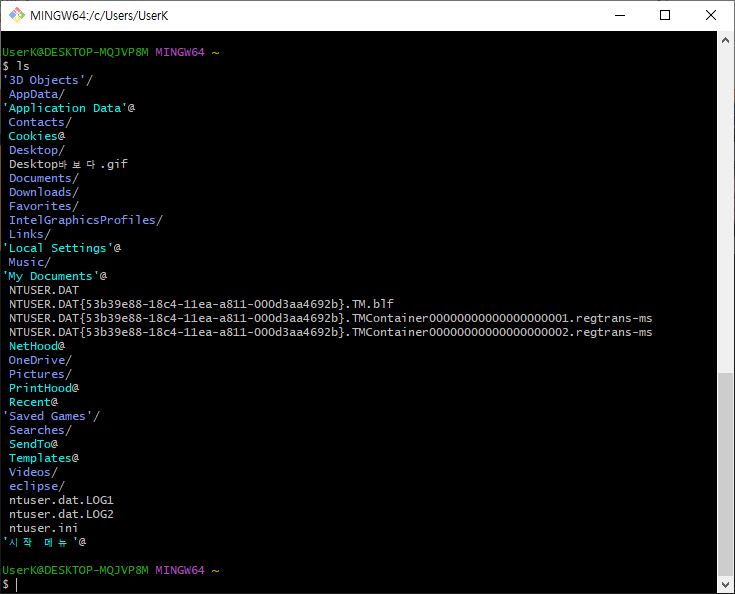Click the plain NTUSER.DAT file entry

(x=44, y=290)
